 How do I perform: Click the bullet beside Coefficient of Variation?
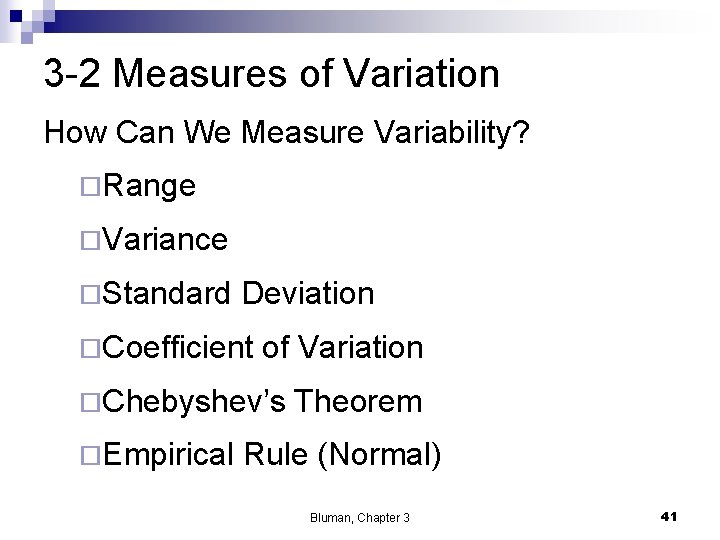(90, 348)
